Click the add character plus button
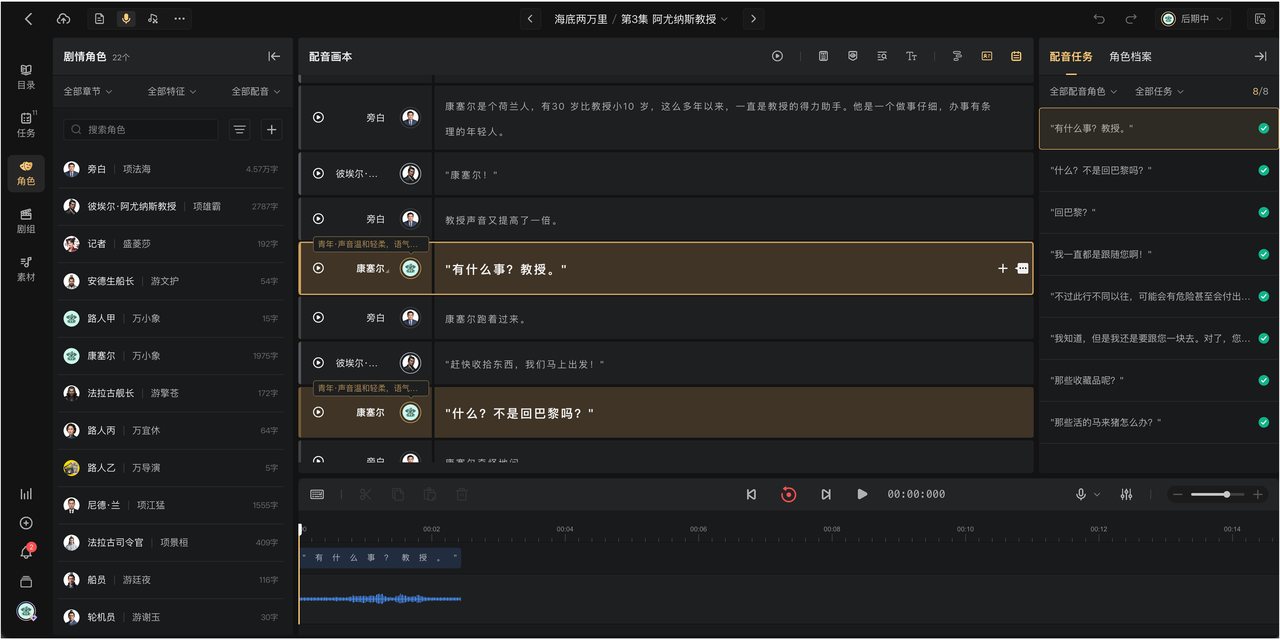 pos(271,129)
